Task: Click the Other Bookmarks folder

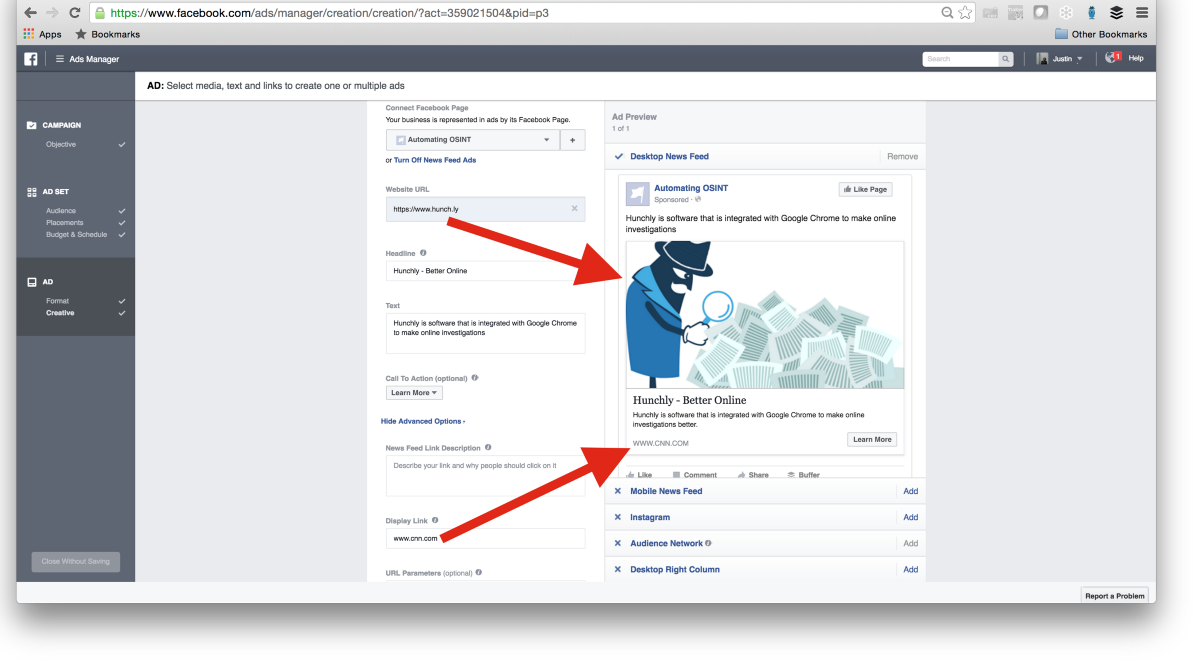Action: click(1100, 34)
